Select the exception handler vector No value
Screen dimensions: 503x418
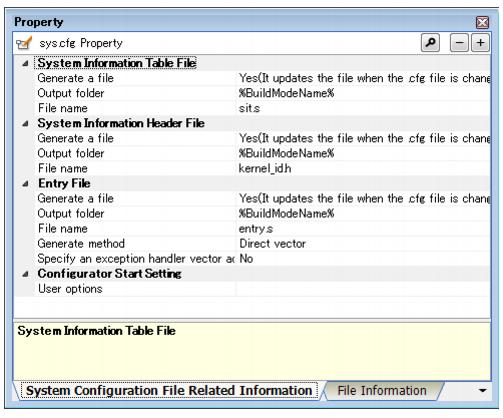(x=363, y=259)
